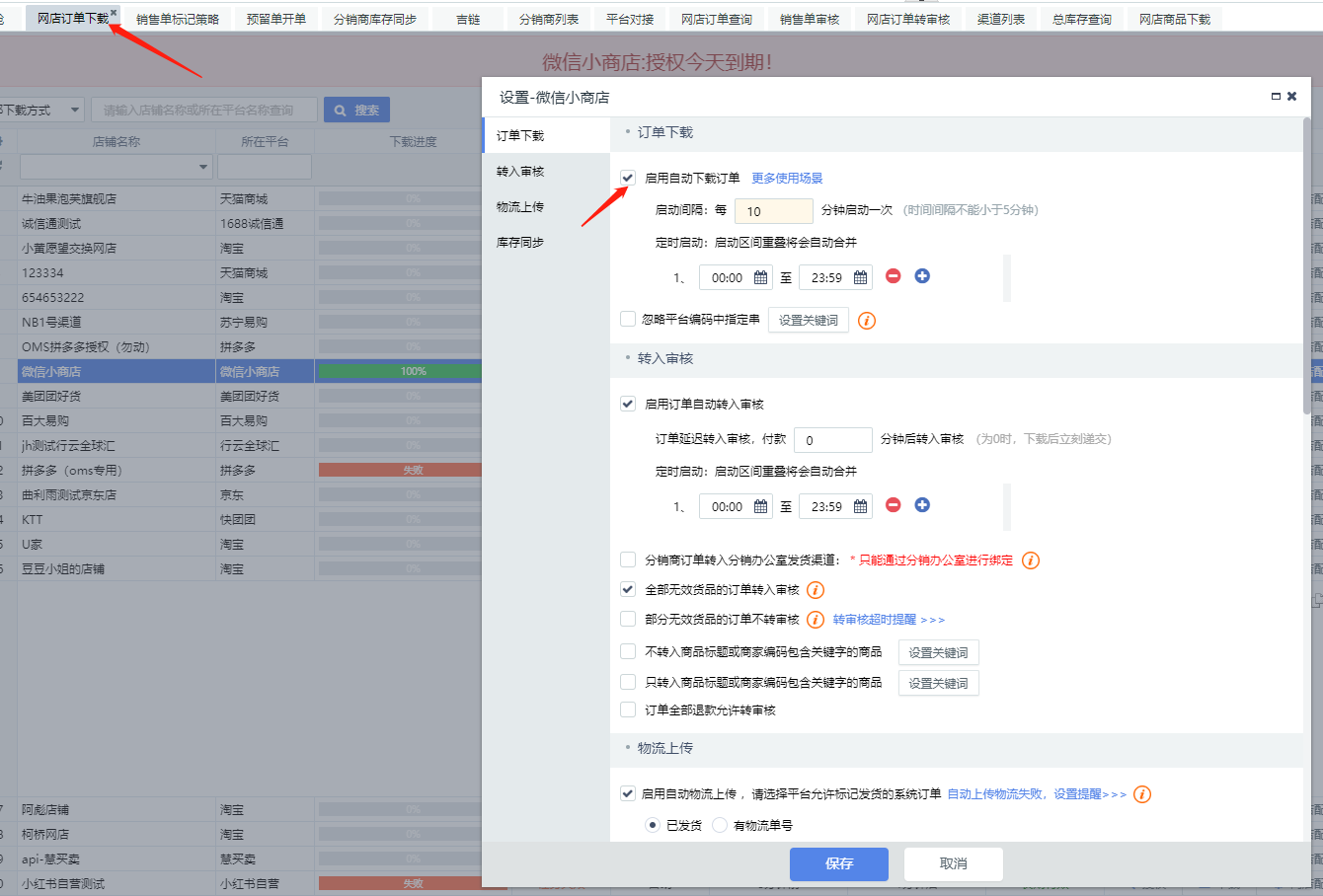The width and height of the screenshot is (1323, 896).
Task: Click 设置关键词 button for 只转入商品标题 option
Action: click(939, 683)
